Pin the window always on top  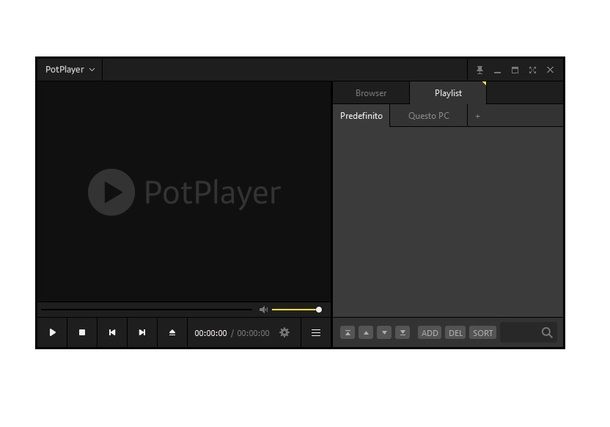tap(480, 70)
